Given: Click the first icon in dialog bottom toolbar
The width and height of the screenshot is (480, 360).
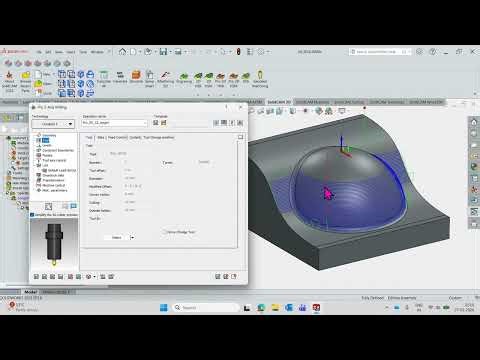Looking at the screenshot, I should click(x=36, y=277).
